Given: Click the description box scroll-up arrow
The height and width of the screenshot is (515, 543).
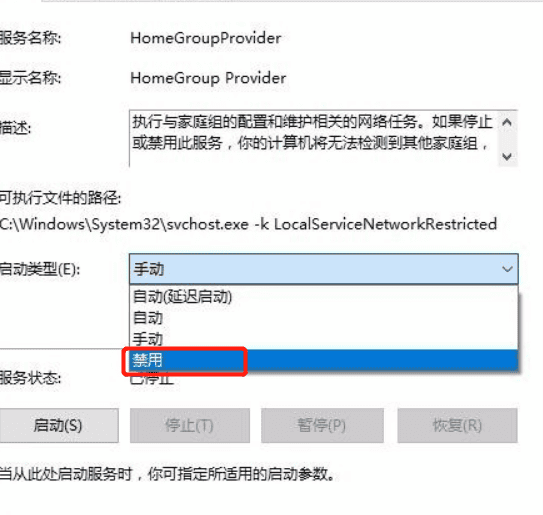Looking at the screenshot, I should click(x=507, y=122).
